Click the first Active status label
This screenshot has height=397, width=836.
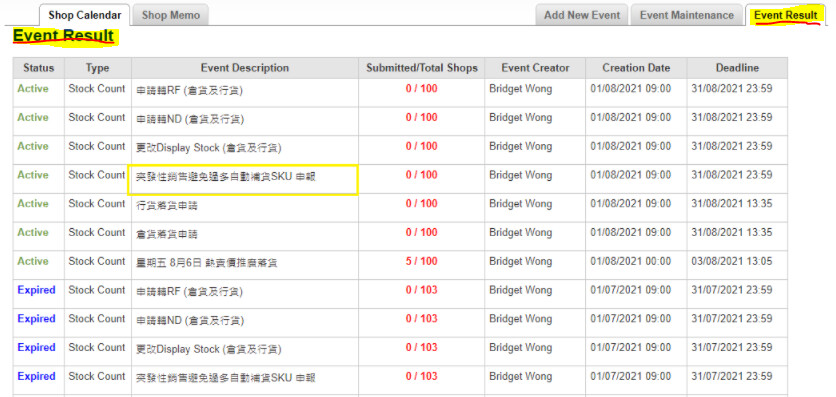33,88
